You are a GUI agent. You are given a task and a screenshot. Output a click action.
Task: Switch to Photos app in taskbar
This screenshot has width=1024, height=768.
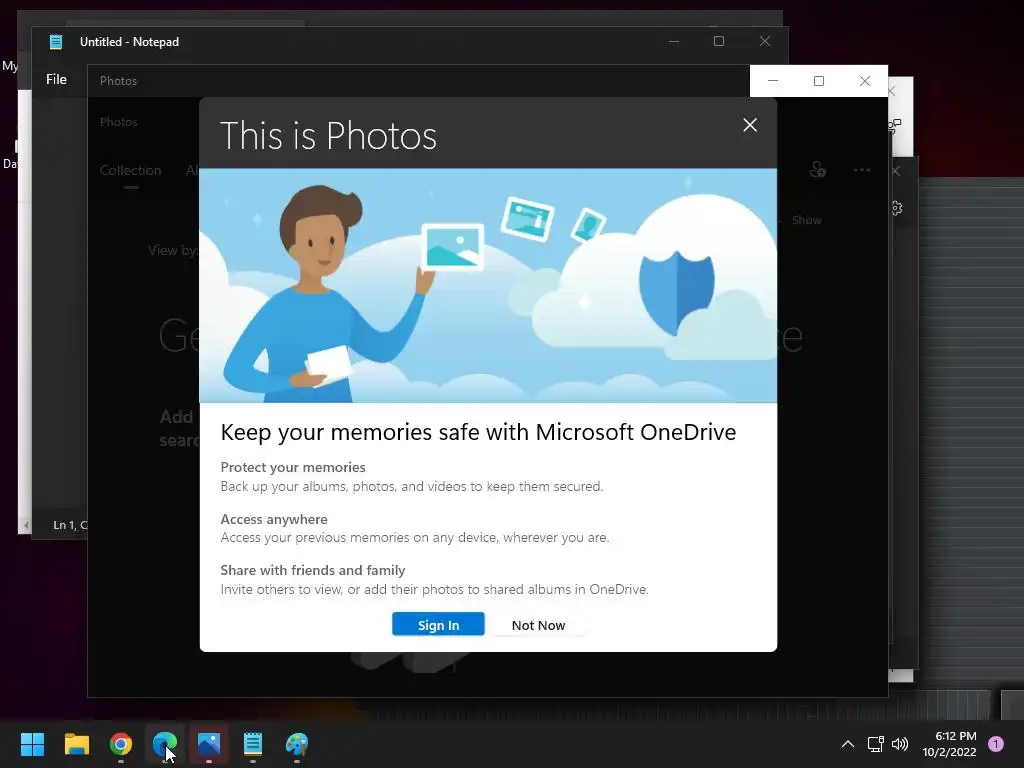[x=209, y=744]
